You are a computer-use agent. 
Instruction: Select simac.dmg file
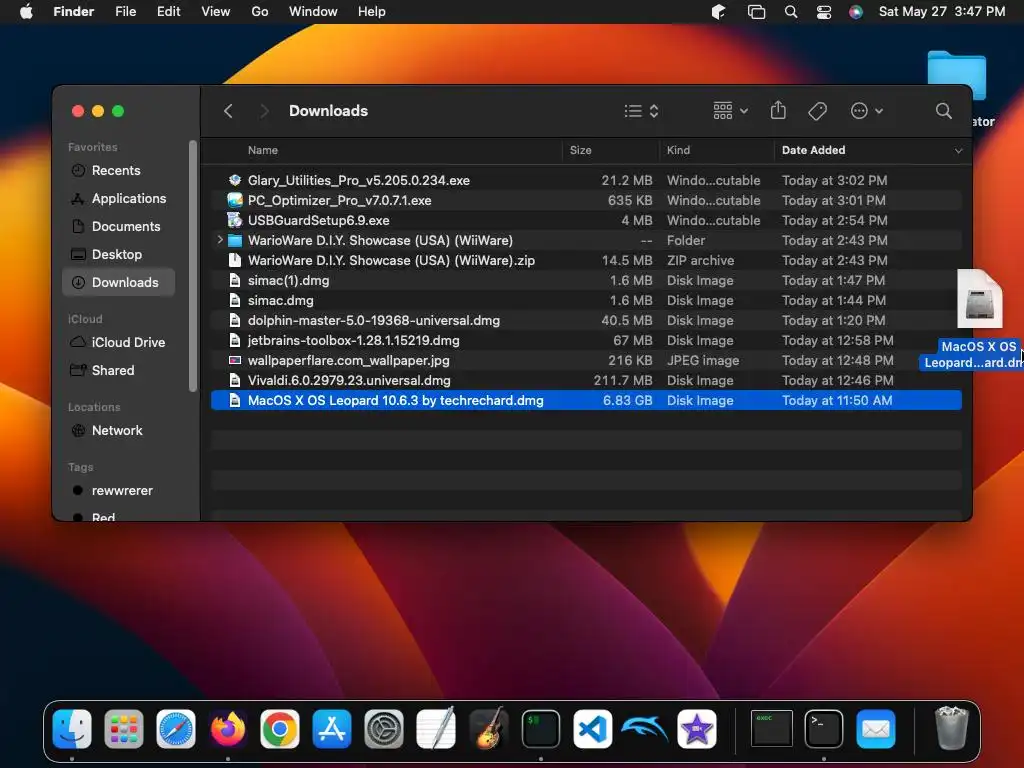[586, 300]
